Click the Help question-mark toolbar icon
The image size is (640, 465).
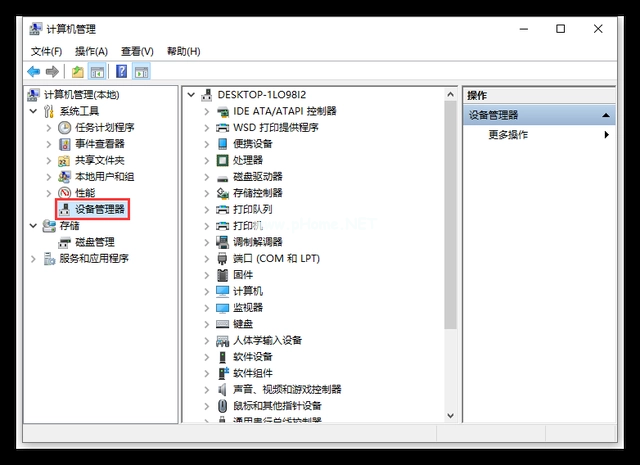click(121, 72)
